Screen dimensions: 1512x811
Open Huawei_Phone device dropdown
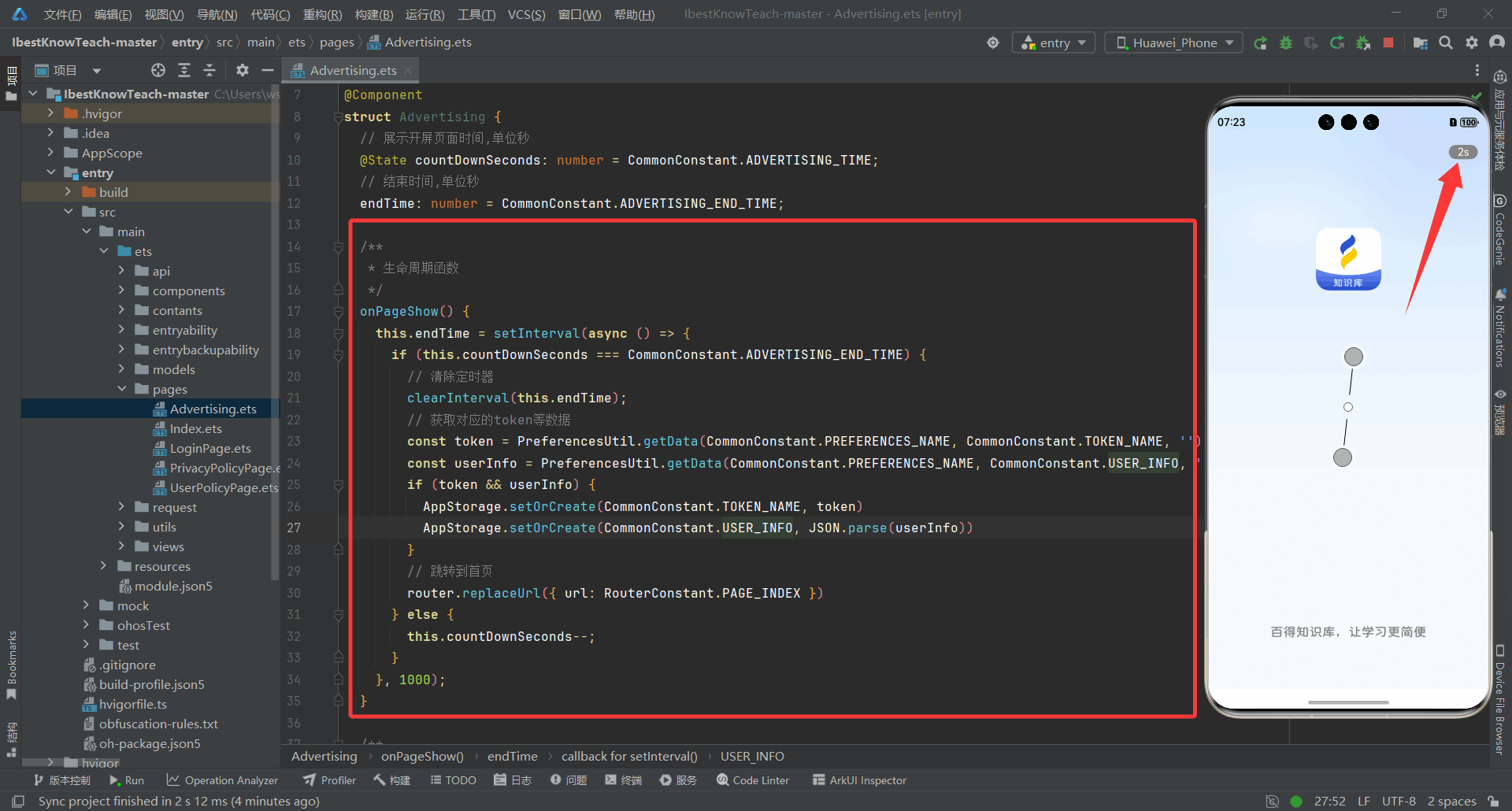coord(1173,43)
